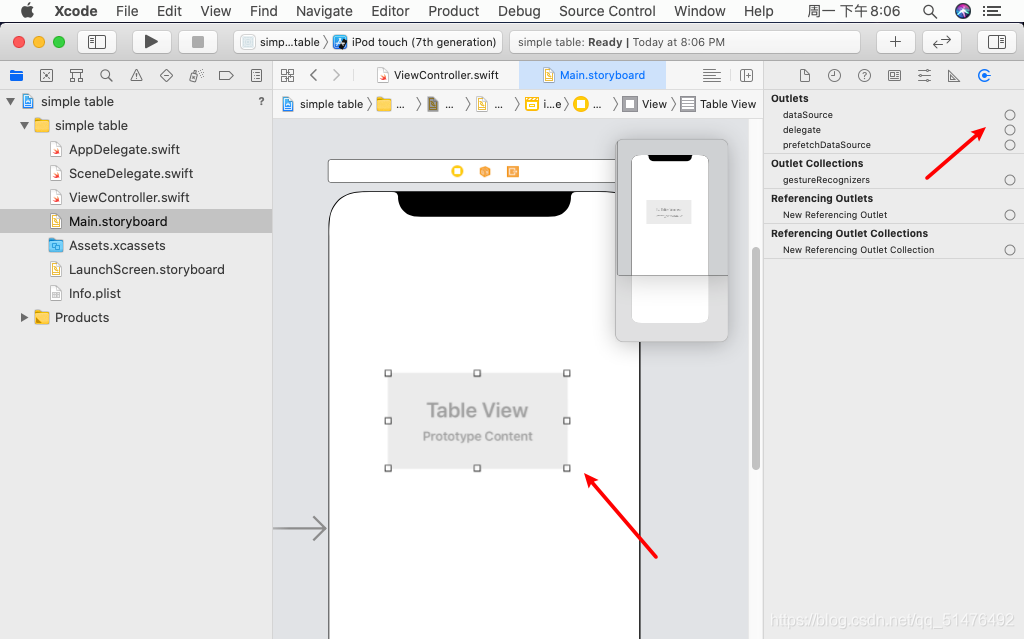Image resolution: width=1024 pixels, height=639 pixels.
Task: Open the related items grid menu
Action: (x=287, y=75)
